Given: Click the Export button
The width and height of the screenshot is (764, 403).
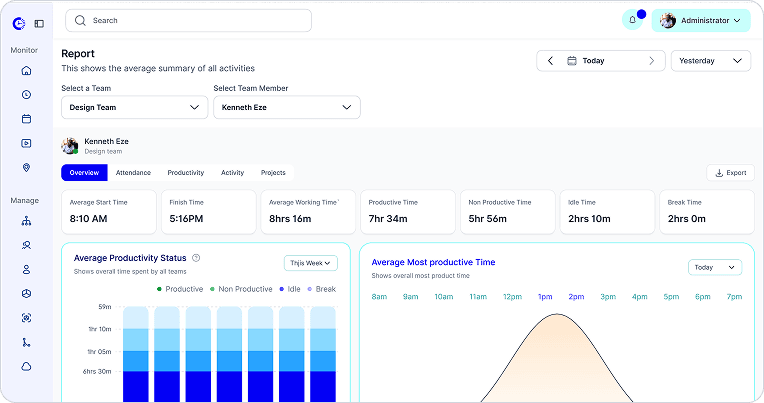Looking at the screenshot, I should pos(730,173).
